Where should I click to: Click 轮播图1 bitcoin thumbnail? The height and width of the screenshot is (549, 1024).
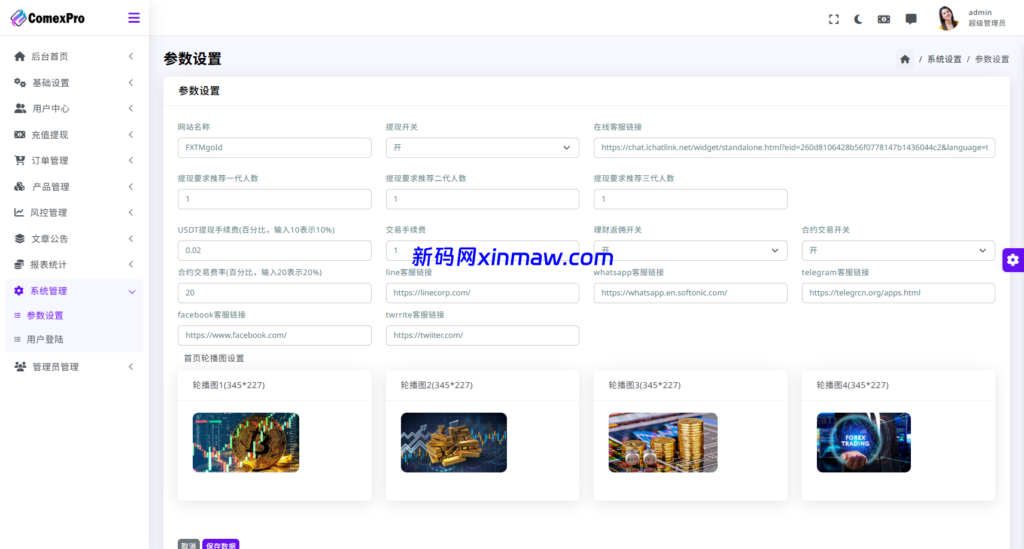tap(246, 442)
